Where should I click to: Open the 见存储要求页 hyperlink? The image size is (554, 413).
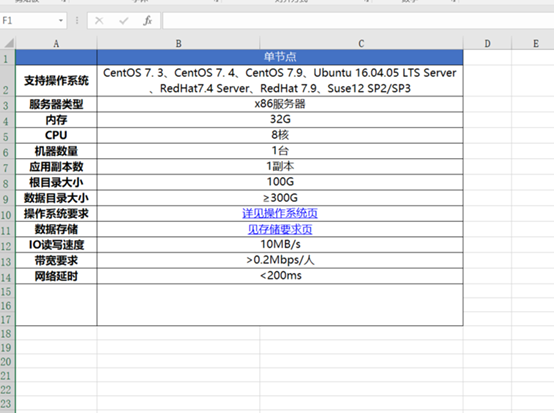tap(280, 229)
